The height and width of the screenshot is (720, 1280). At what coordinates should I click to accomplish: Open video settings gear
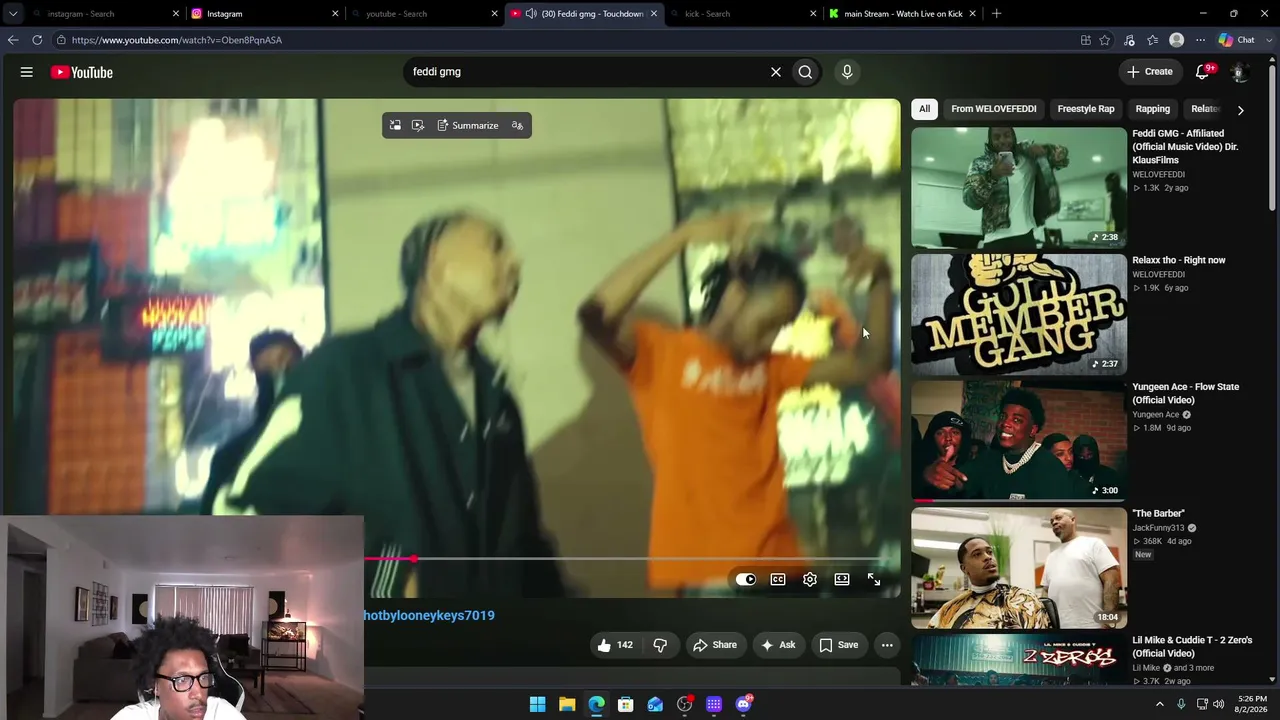click(x=810, y=579)
